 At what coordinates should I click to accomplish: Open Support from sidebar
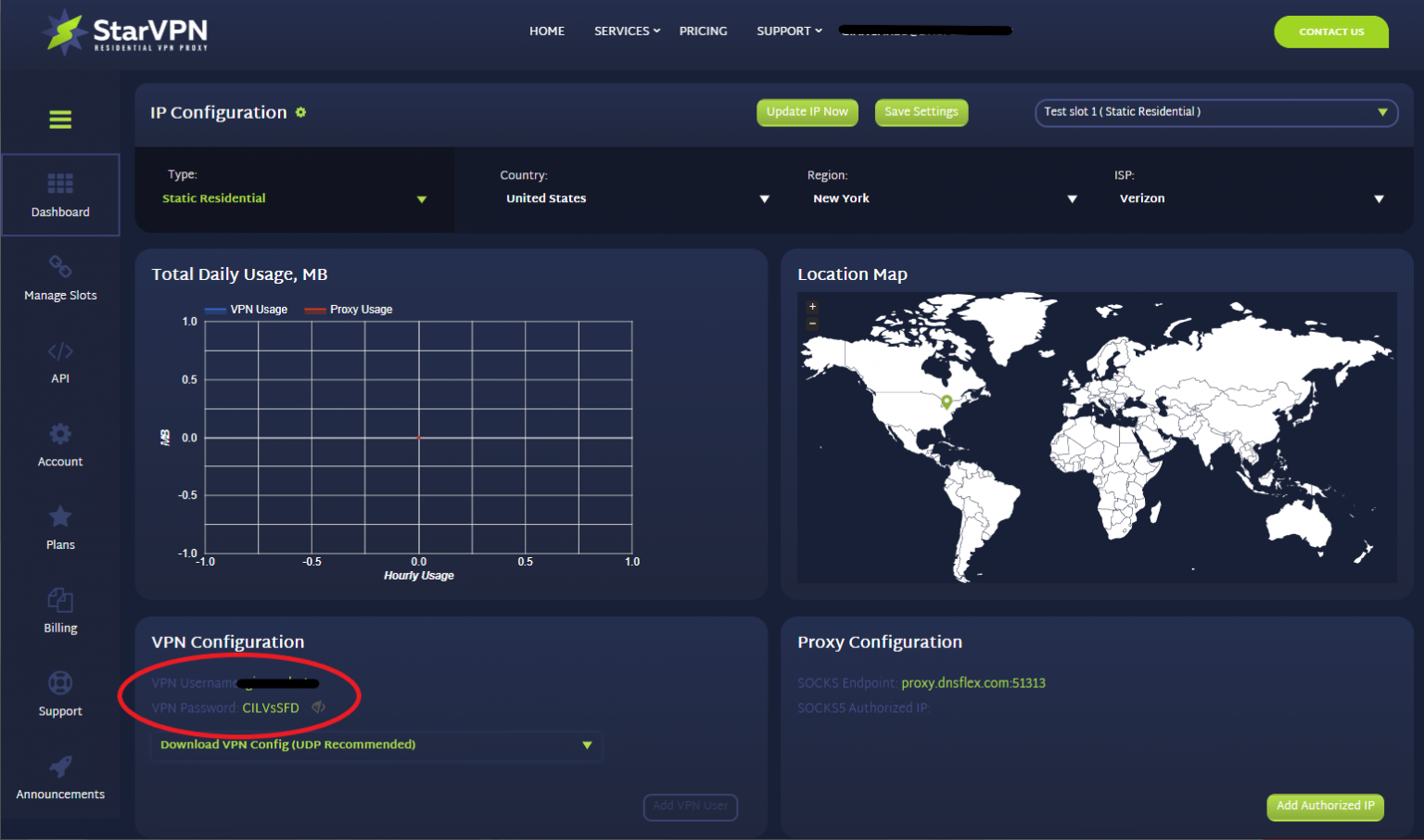point(59,695)
